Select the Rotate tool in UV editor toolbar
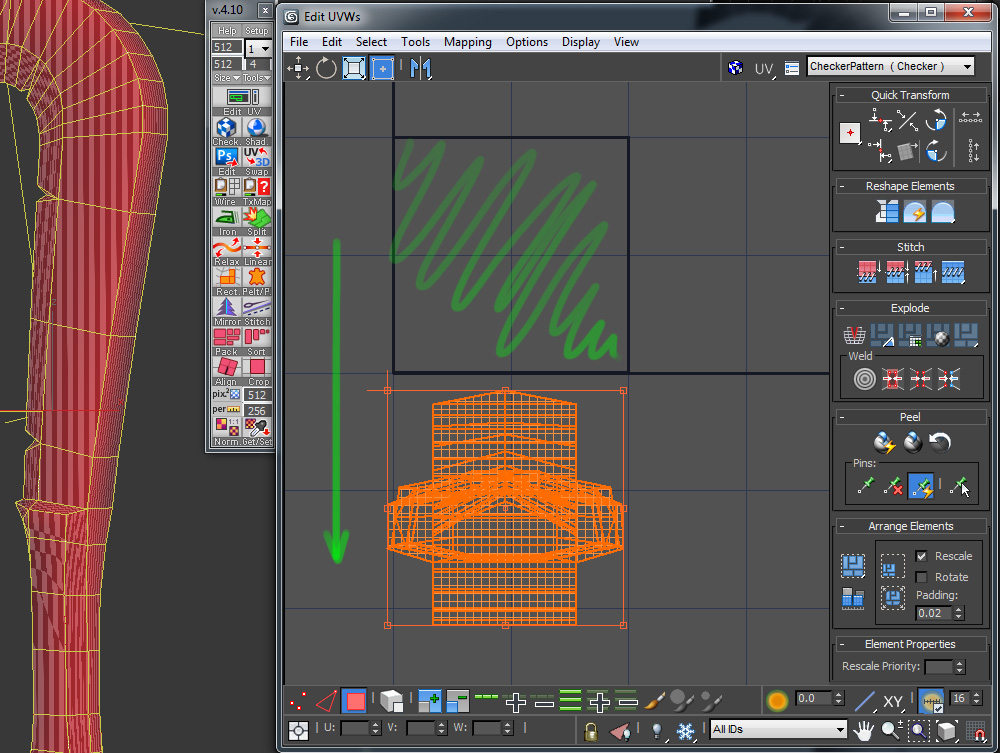 327,68
